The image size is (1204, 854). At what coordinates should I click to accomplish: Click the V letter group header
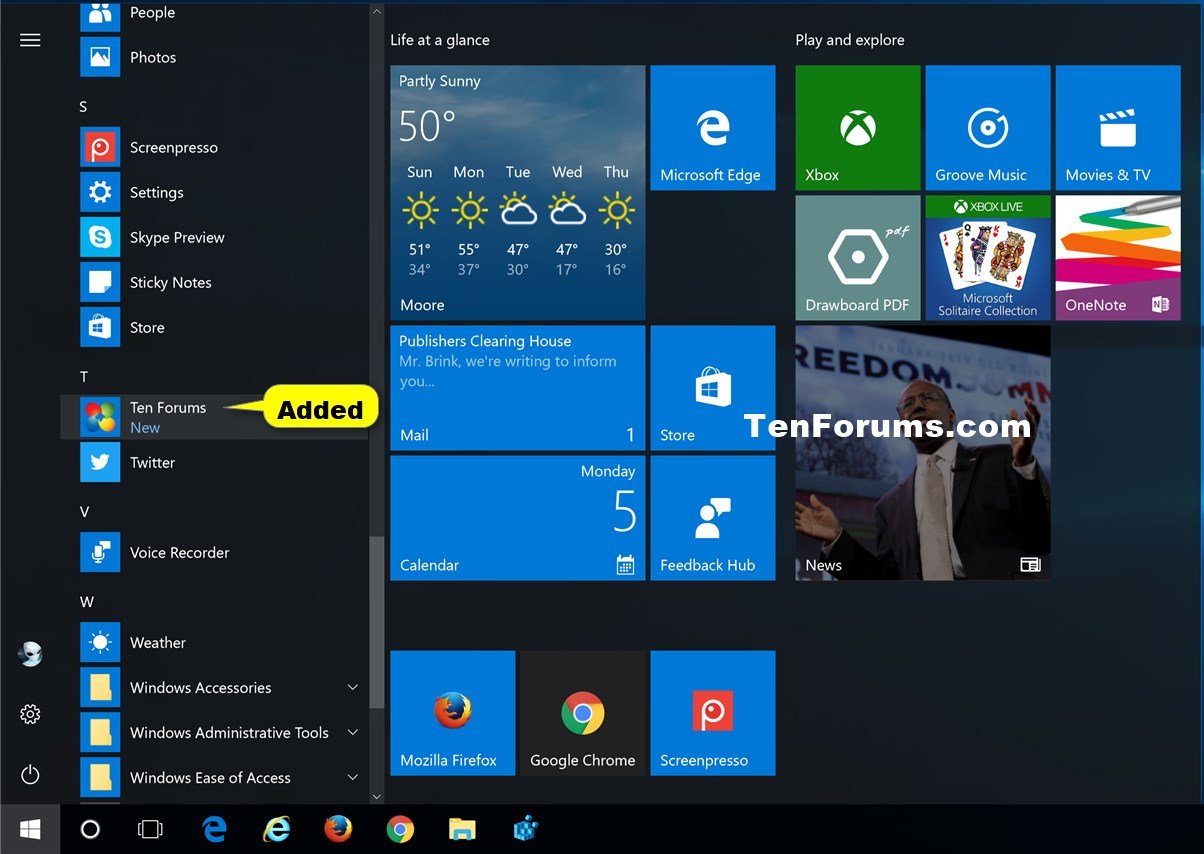pyautogui.click(x=84, y=511)
